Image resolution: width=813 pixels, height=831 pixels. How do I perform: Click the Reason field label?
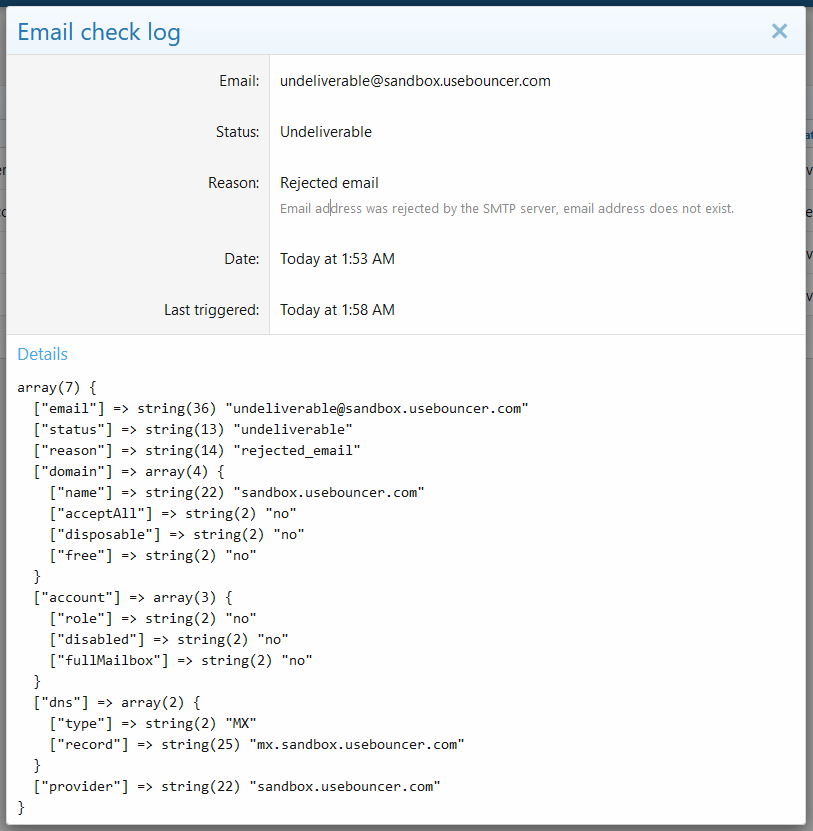click(x=233, y=183)
